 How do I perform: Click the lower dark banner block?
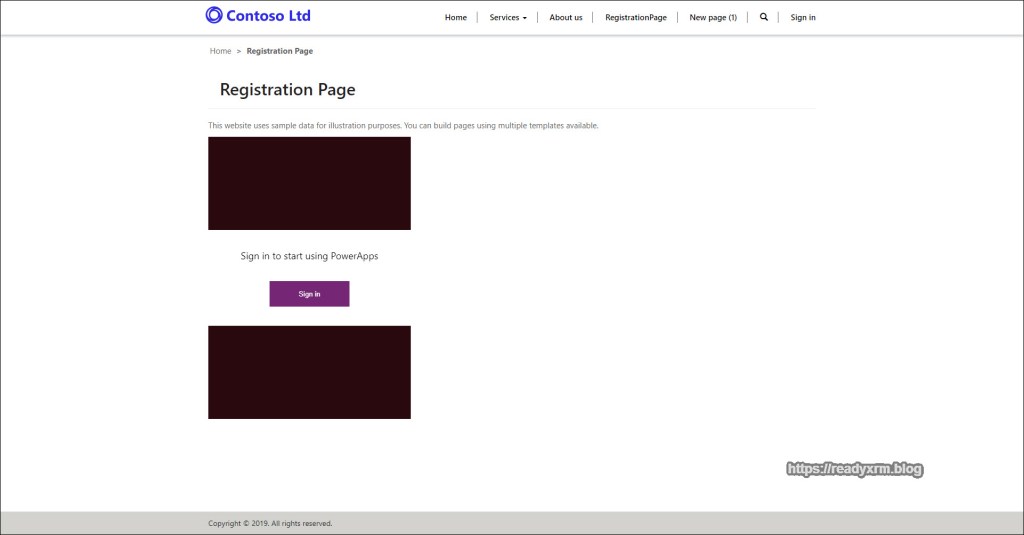tap(309, 372)
